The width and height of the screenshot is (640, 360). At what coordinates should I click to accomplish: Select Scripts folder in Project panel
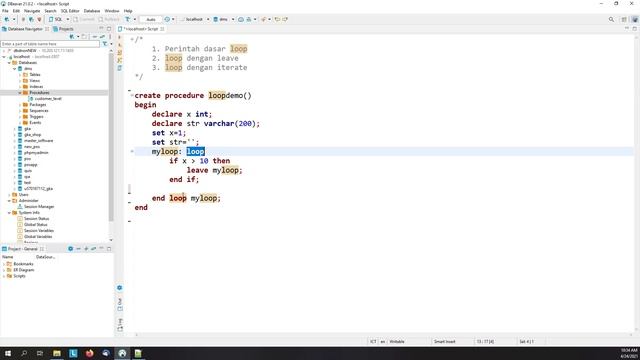[x=19, y=276]
